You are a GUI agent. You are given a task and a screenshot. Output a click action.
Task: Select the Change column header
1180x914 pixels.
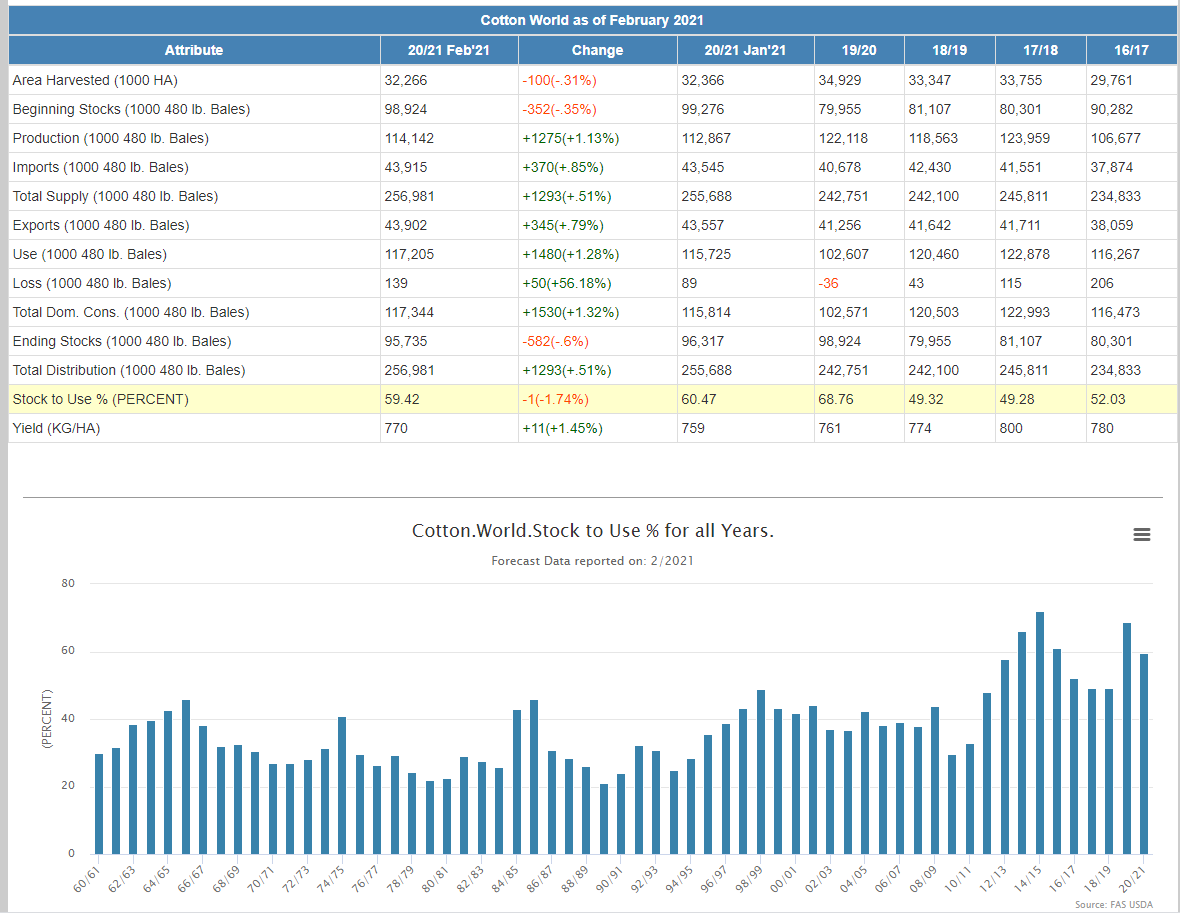597,50
